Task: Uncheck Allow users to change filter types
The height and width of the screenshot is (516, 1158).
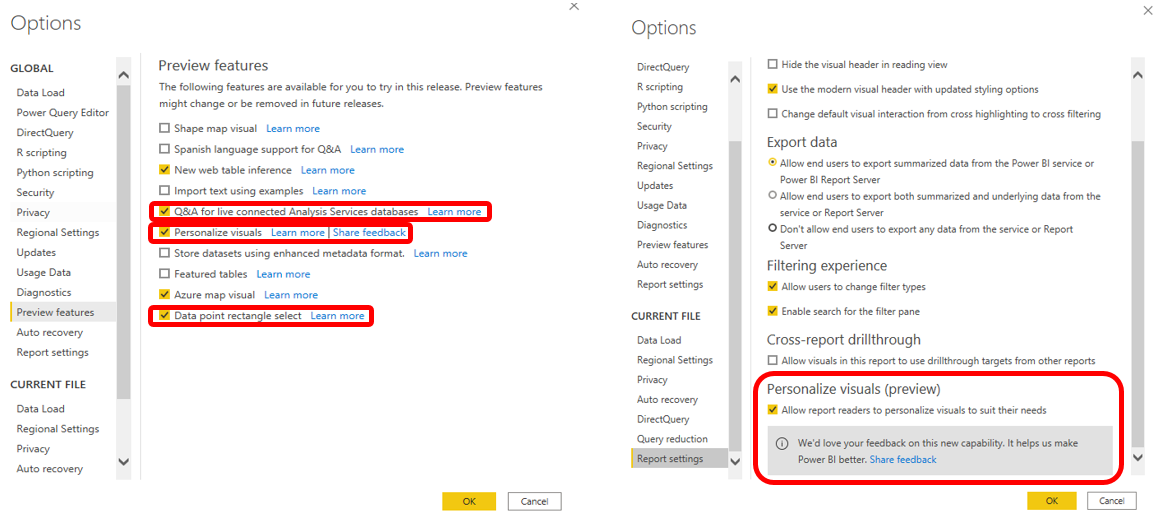Action: click(x=773, y=286)
